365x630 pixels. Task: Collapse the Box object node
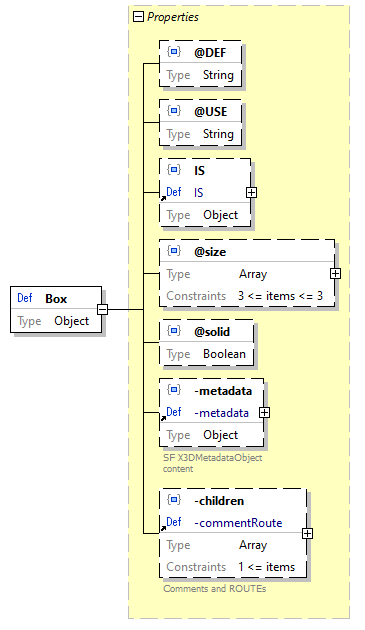click(x=103, y=309)
